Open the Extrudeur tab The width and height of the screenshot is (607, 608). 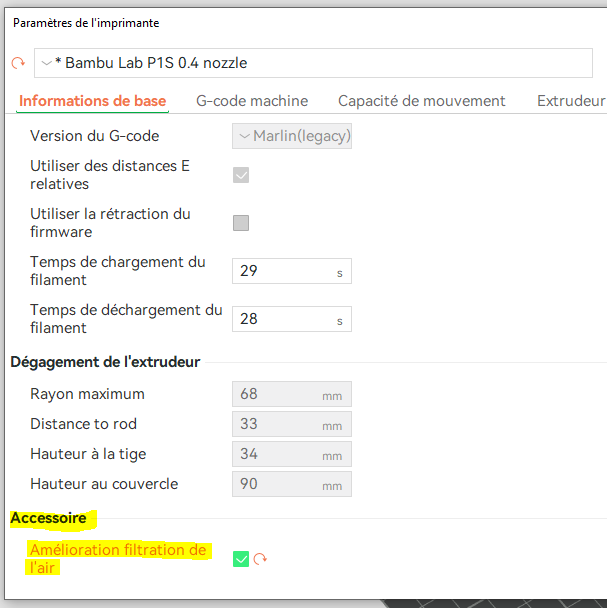[571, 101]
